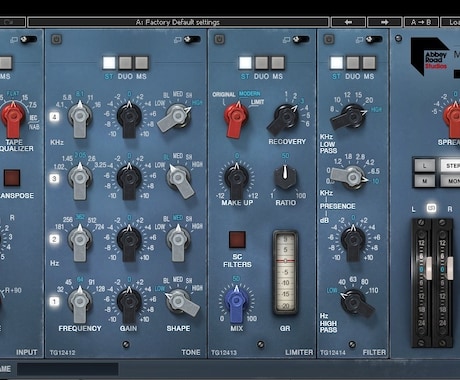The image size is (460, 380).
Task: Select MS mode in LIMITER module
Action: 278,62
